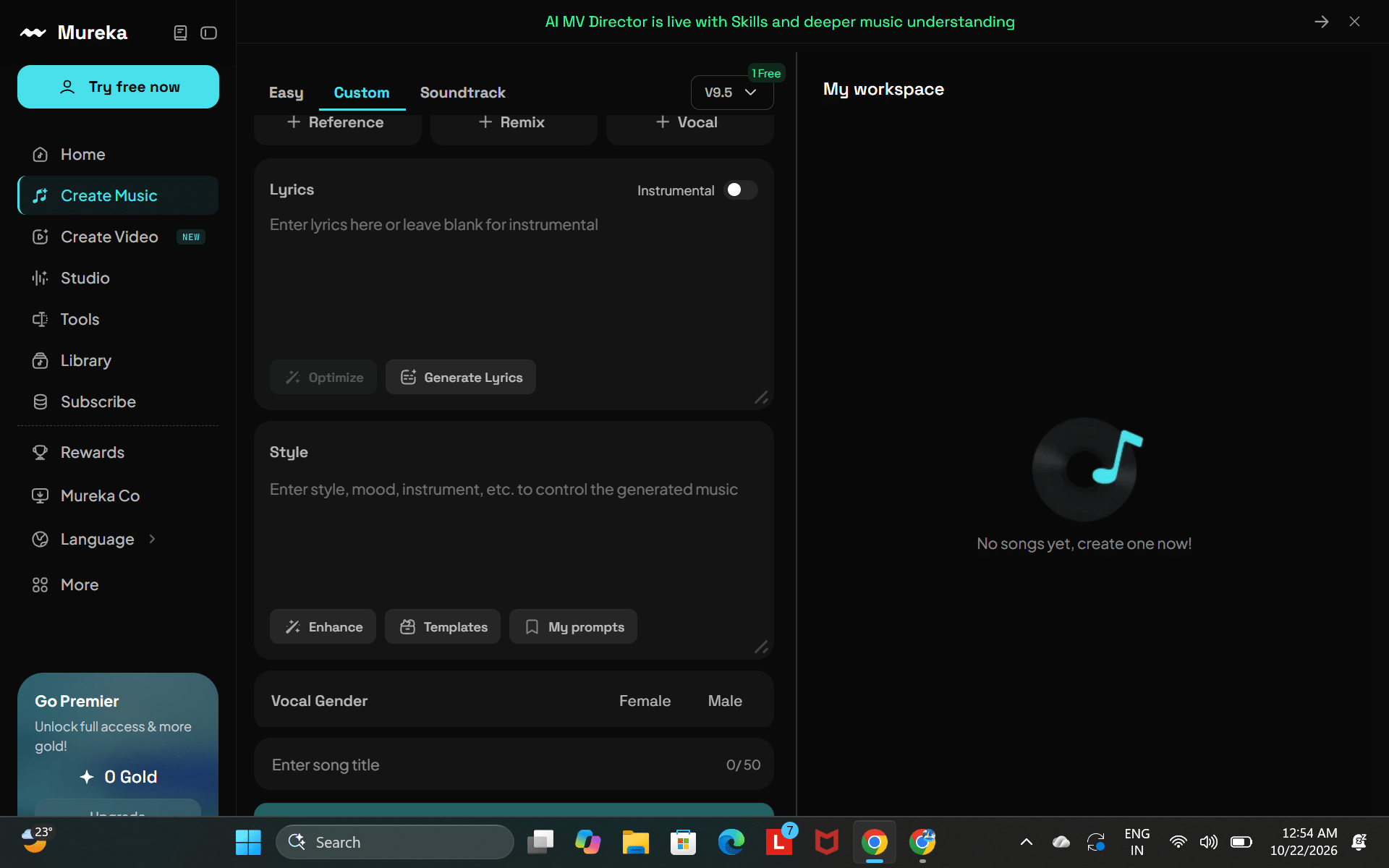Open More options in sidebar
The height and width of the screenshot is (868, 1389).
click(x=118, y=584)
